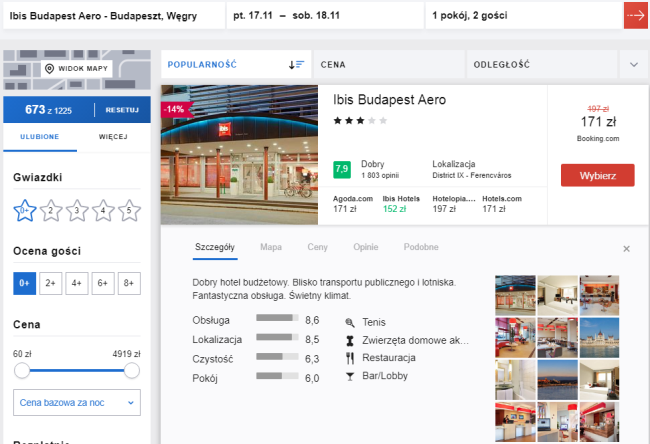Open the first hotel photo thumbnail
The width and height of the screenshot is (650, 444).
coord(515,295)
